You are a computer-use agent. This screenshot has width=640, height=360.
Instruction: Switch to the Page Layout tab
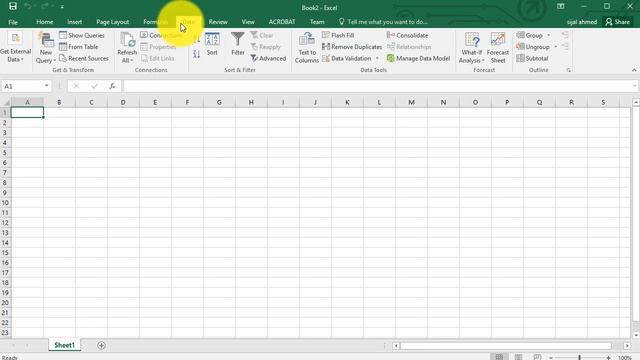click(113, 22)
